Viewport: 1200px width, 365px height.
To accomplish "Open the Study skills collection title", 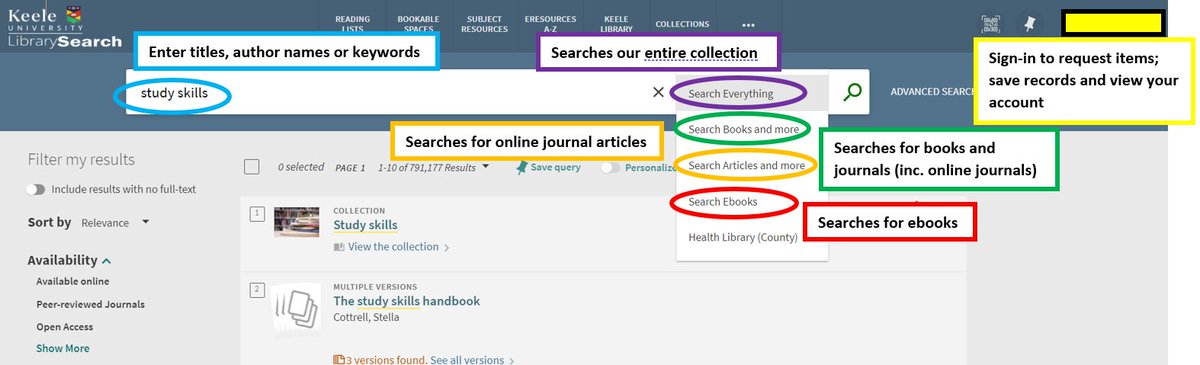I will click(365, 225).
